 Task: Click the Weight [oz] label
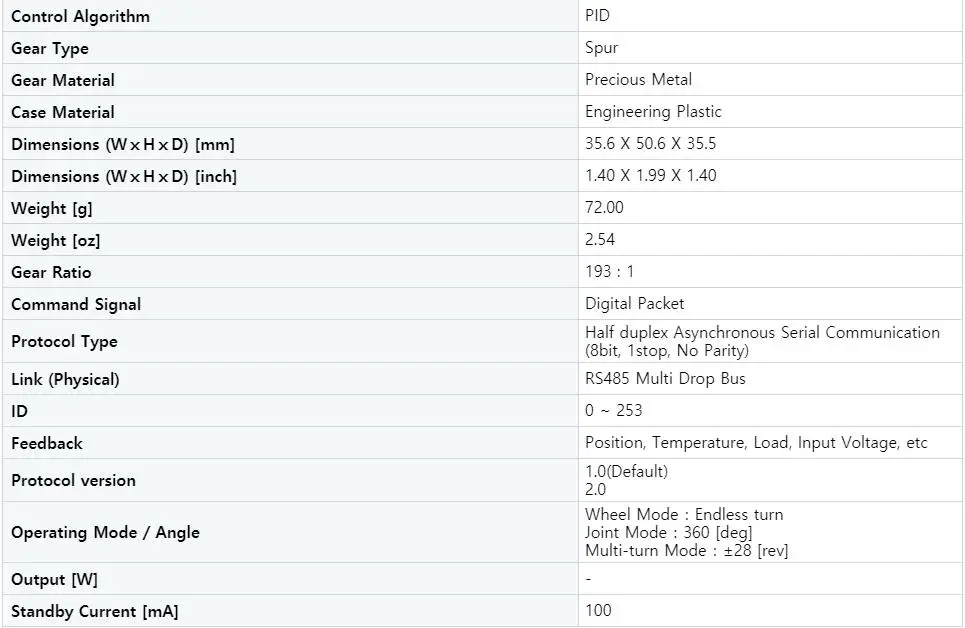point(55,240)
